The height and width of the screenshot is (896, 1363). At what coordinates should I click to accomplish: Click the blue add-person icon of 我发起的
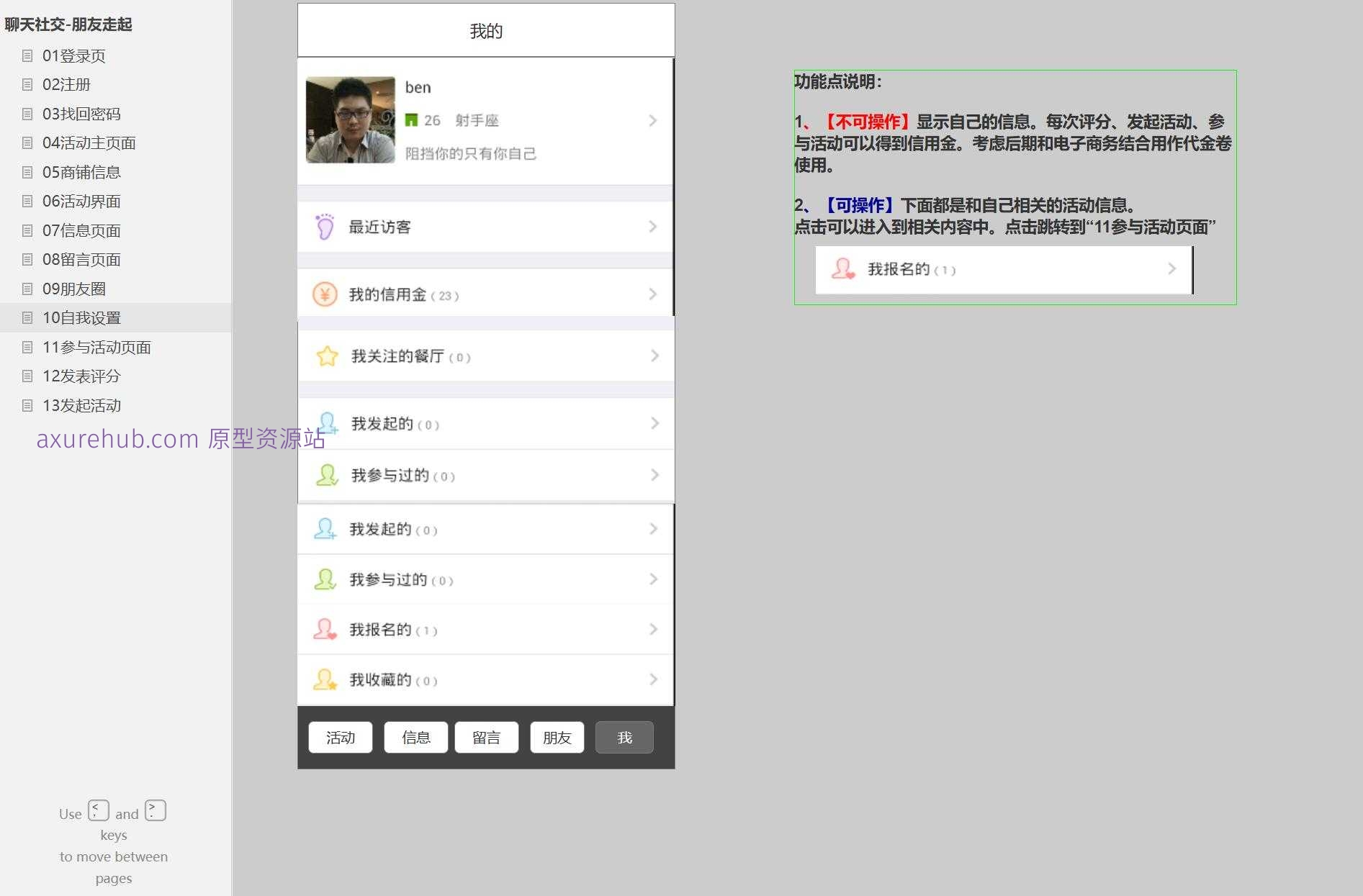click(326, 422)
